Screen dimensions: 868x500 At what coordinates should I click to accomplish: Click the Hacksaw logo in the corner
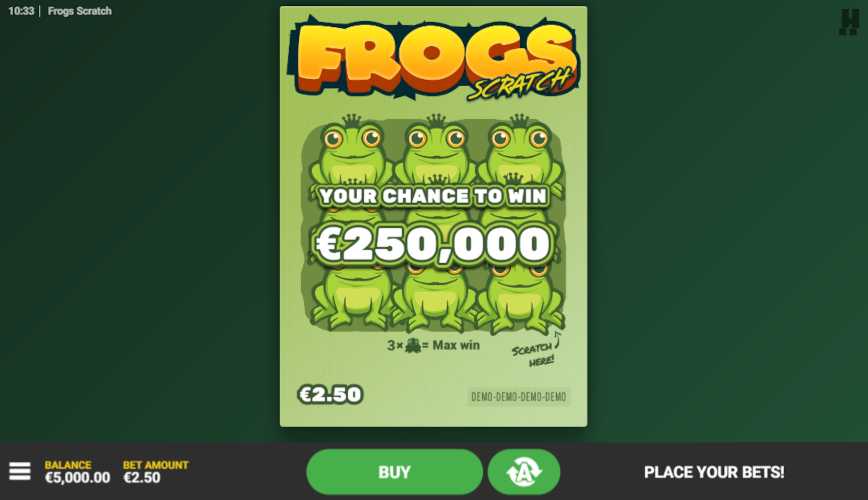pyautogui.click(x=849, y=22)
